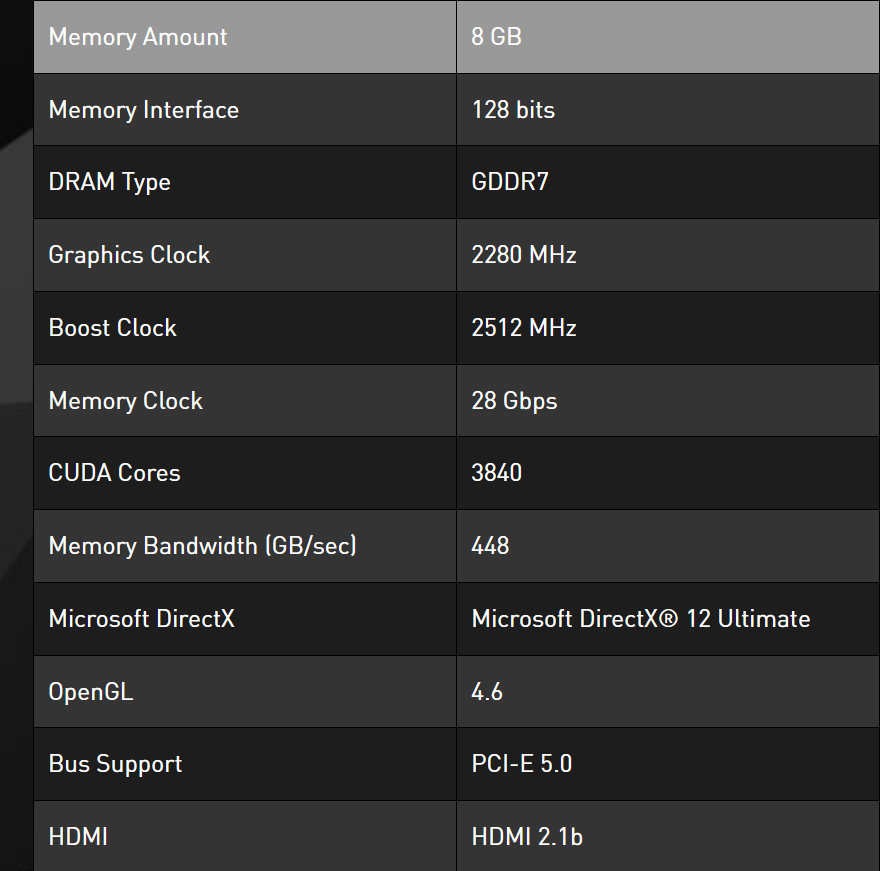Screen dimensions: 880x871
Task: Click the 28 Gbps value
Action: tap(514, 401)
